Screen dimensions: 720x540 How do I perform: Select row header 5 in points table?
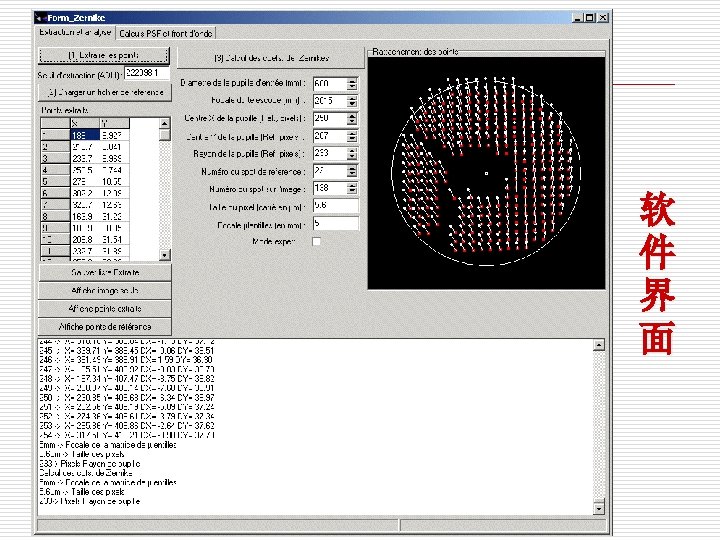pyautogui.click(x=55, y=181)
